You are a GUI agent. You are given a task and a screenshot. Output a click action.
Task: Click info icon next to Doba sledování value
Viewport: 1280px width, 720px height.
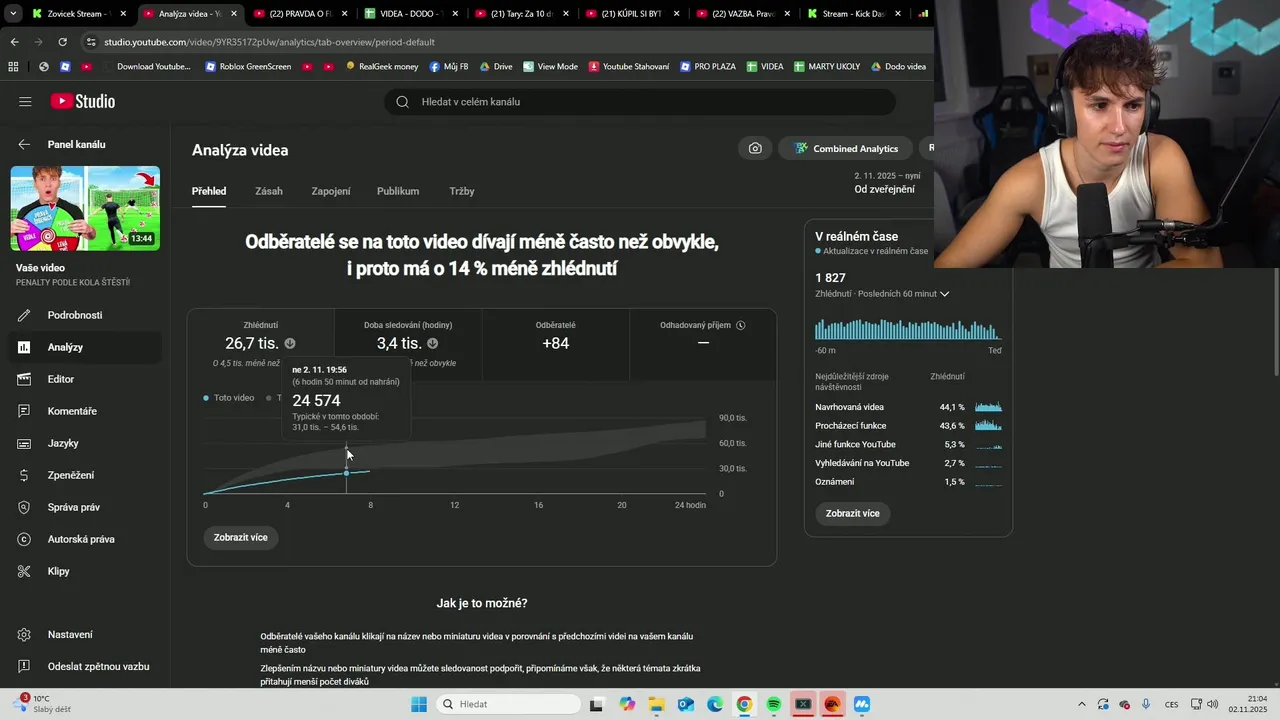432,344
